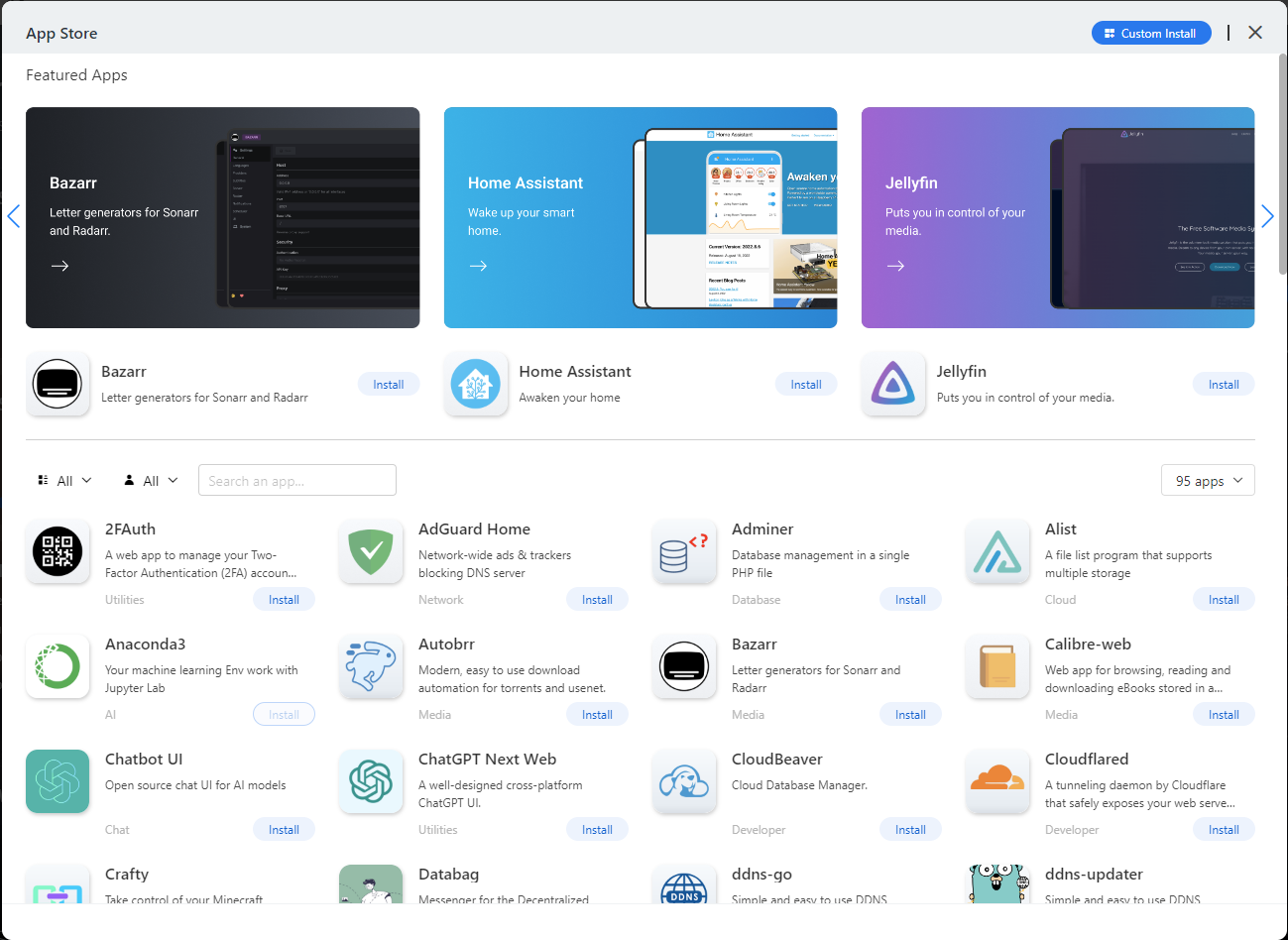Select the AdGuard Home shield icon
The width and height of the screenshot is (1288, 940).
click(x=371, y=551)
